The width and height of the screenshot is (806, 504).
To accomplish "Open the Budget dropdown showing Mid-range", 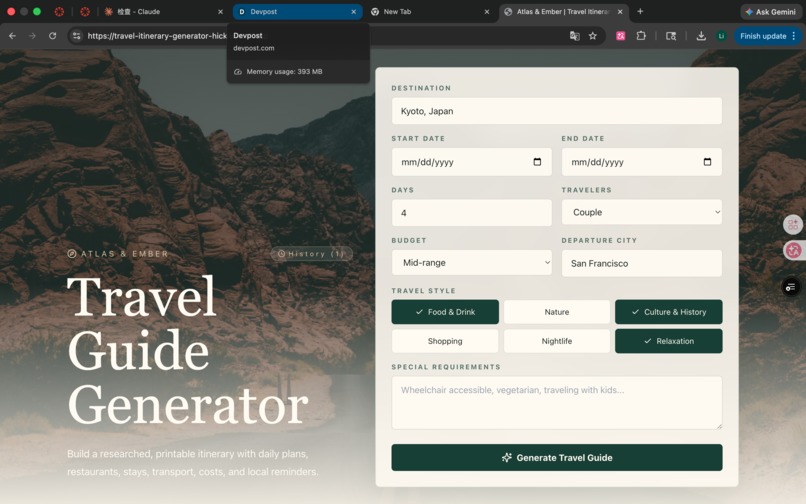I will [471, 263].
